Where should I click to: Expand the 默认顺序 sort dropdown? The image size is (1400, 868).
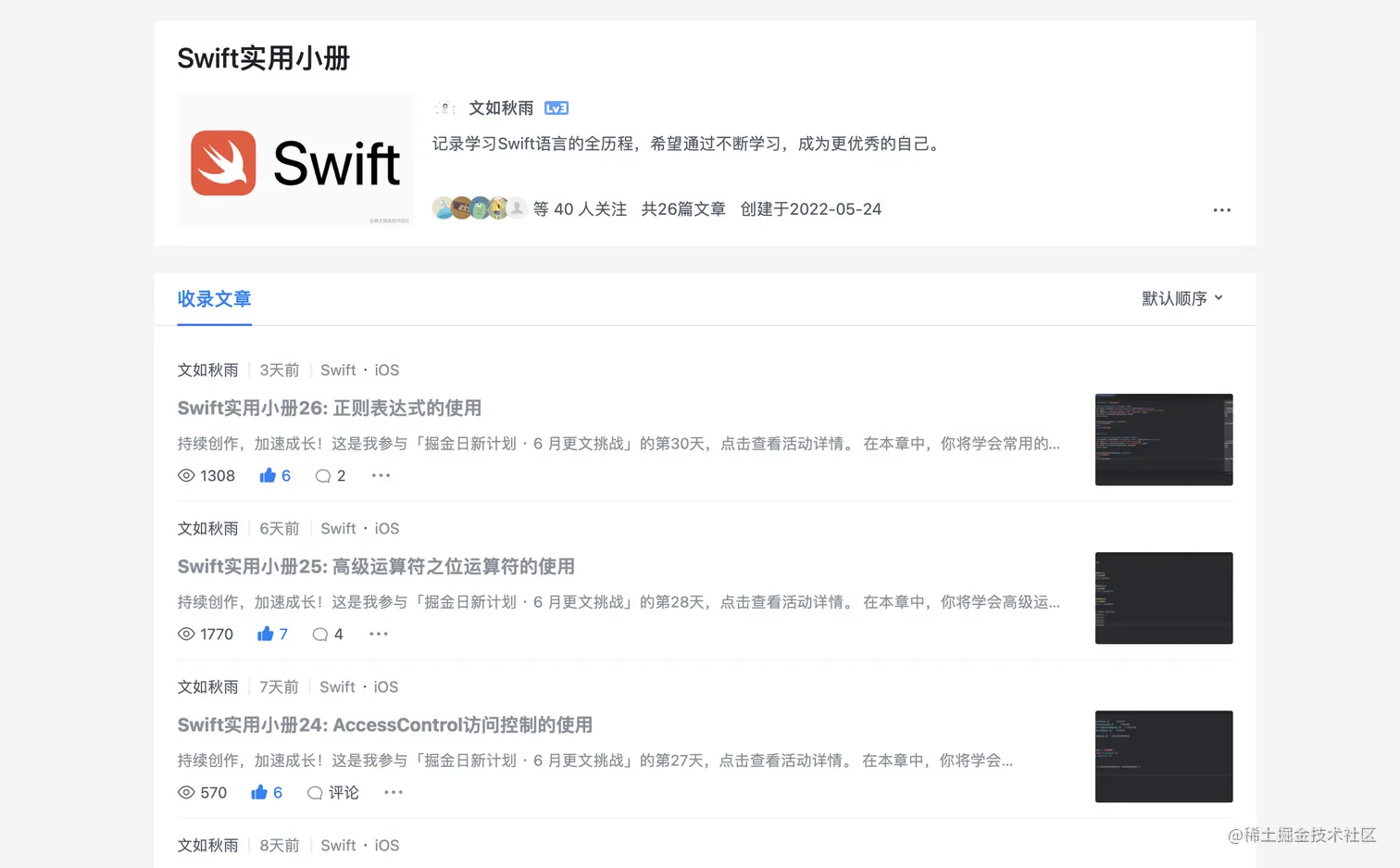(x=1182, y=298)
